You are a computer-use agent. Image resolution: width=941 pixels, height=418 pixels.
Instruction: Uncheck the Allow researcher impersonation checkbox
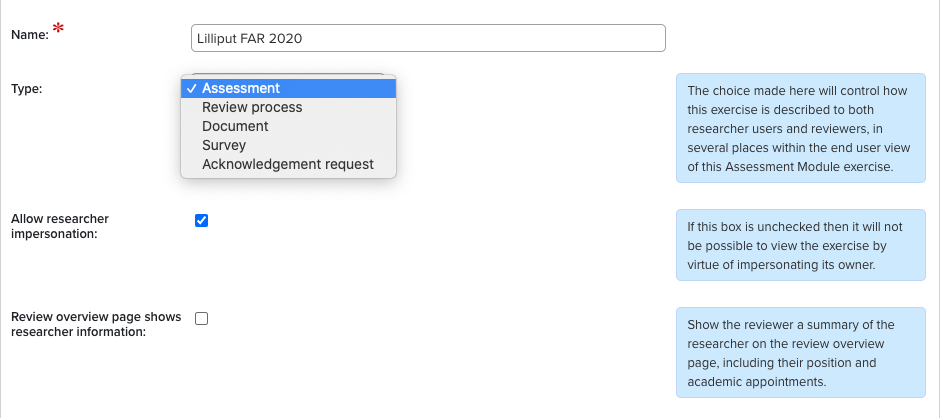pyautogui.click(x=201, y=221)
